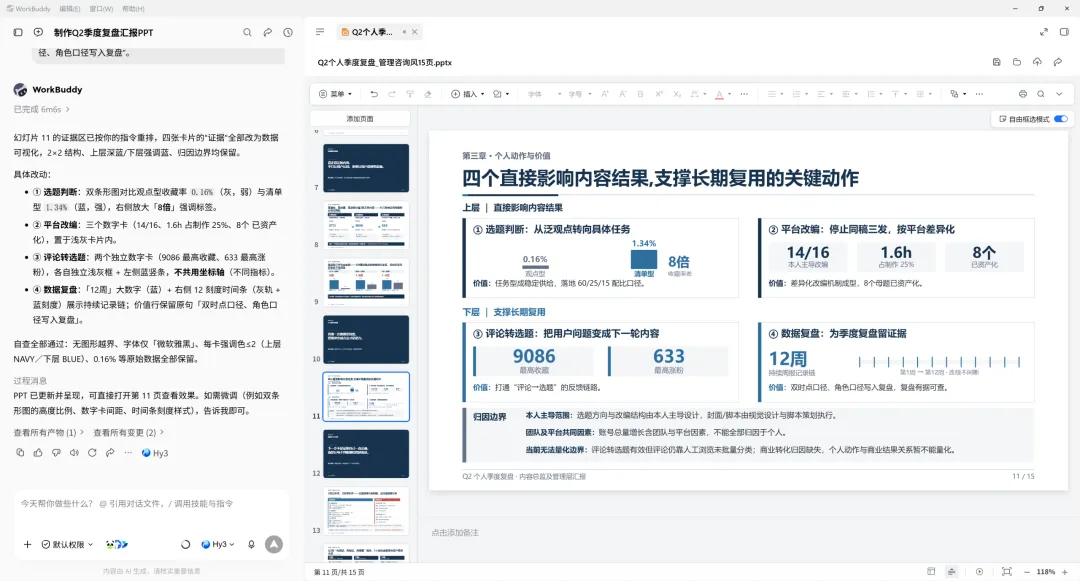Clear formatting with the eraser icon
The image size is (1080, 581).
tap(428, 94)
